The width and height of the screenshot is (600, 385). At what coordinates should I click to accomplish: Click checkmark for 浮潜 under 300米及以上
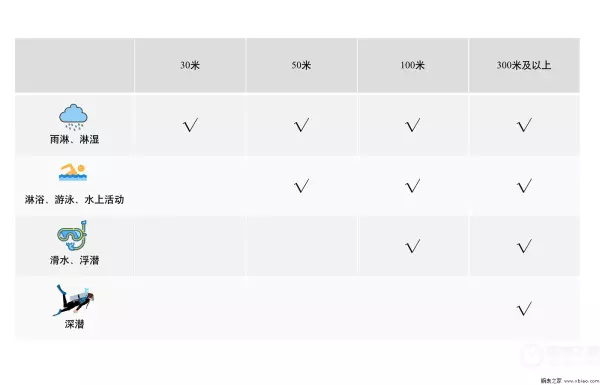(524, 246)
